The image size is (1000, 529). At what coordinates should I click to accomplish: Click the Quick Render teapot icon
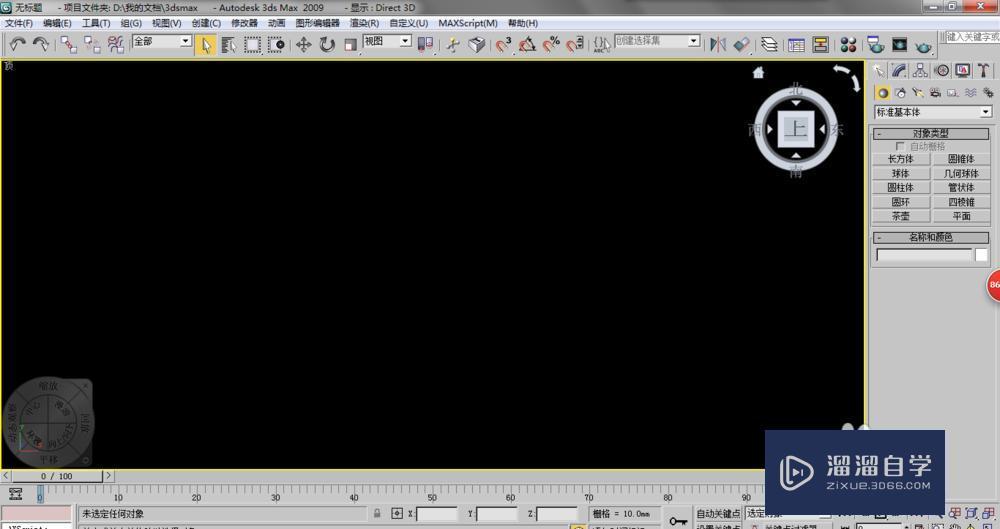point(923,46)
